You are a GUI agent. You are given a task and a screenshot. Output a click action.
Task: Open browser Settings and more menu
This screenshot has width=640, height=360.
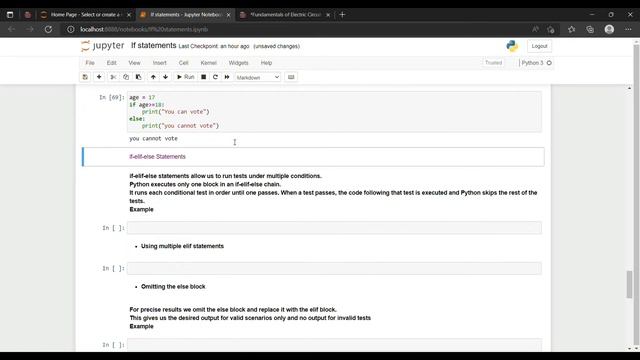(x=628, y=29)
